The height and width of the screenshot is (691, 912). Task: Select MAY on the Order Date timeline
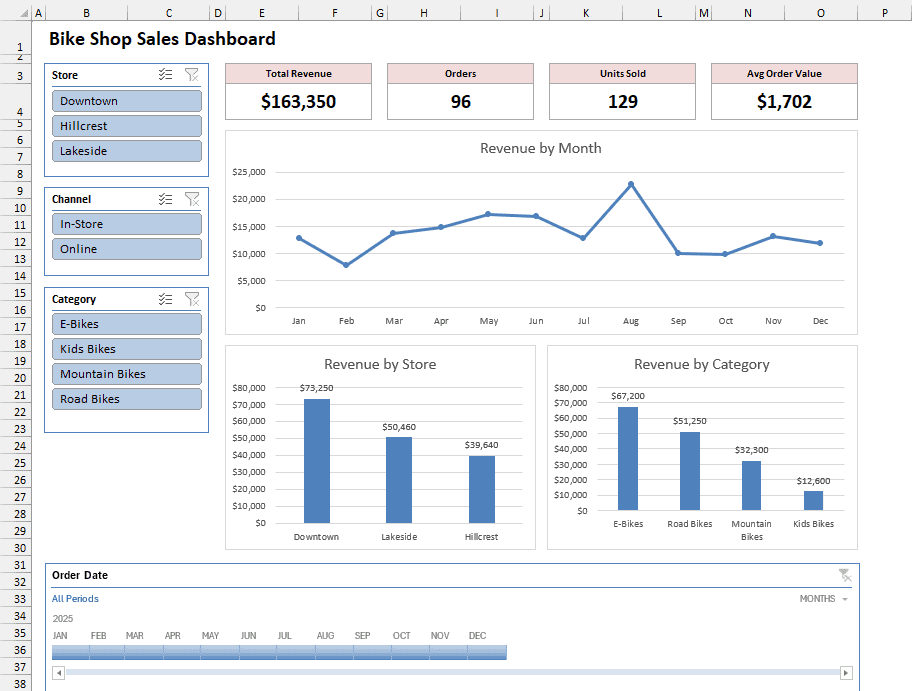pos(220,653)
